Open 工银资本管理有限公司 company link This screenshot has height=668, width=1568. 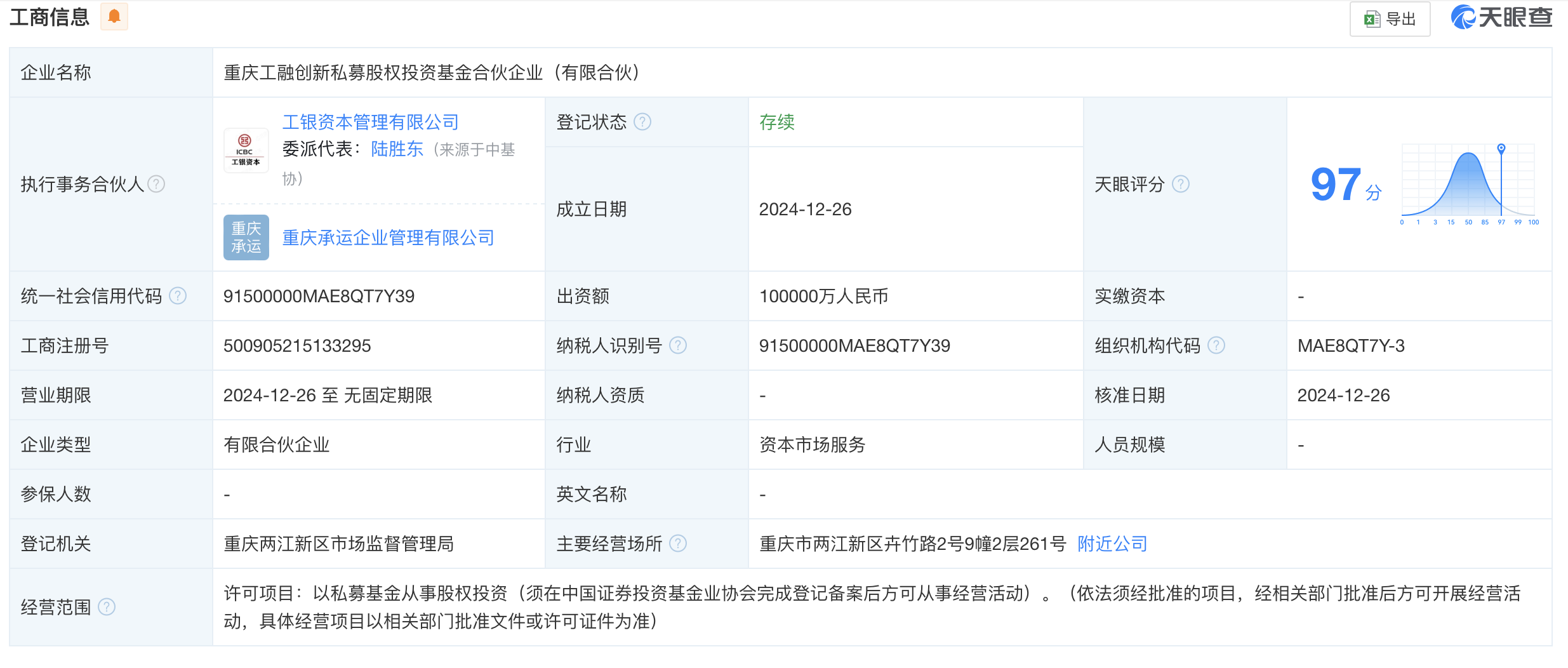(370, 122)
